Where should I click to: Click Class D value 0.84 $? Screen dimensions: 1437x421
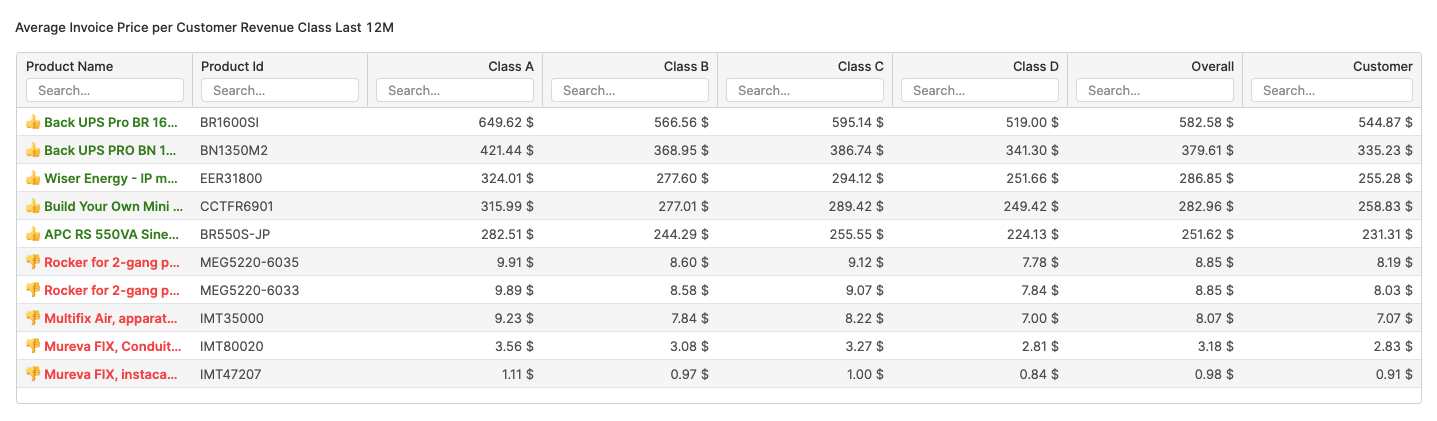click(x=1038, y=374)
